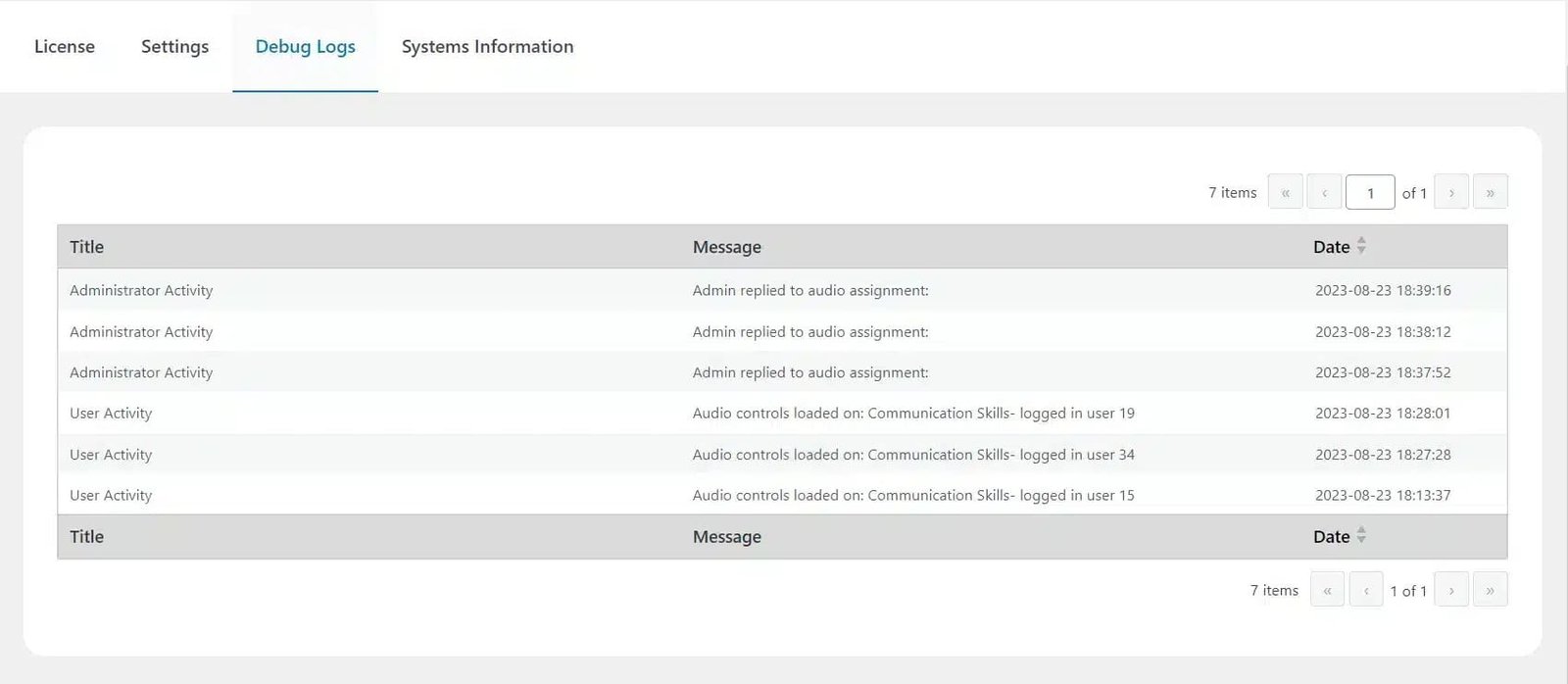Go to previous page in top pagination
Viewport: 1568px width, 684px height.
(1324, 192)
